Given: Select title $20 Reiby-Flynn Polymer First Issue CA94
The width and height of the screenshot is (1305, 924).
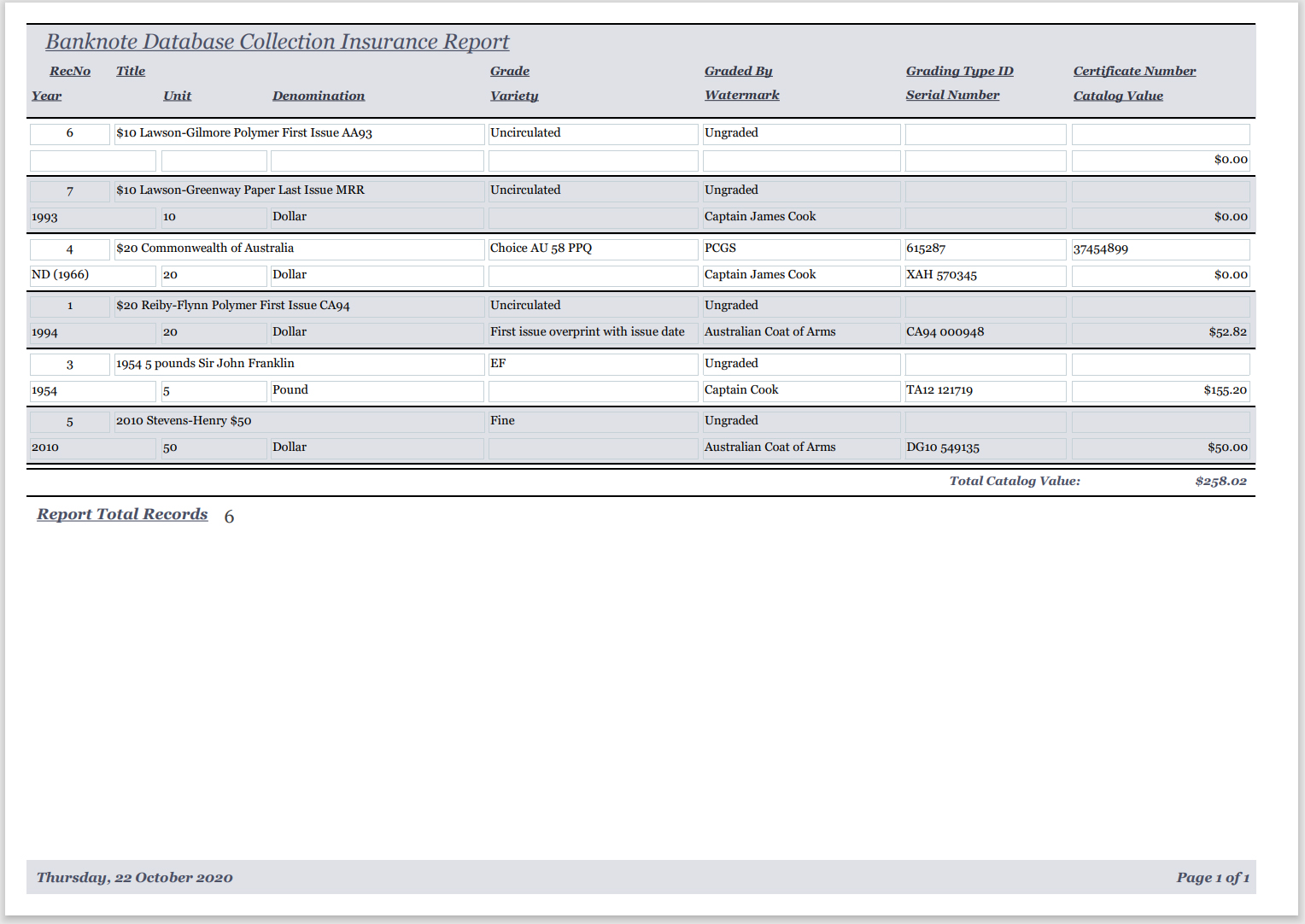Looking at the screenshot, I should point(299,306).
